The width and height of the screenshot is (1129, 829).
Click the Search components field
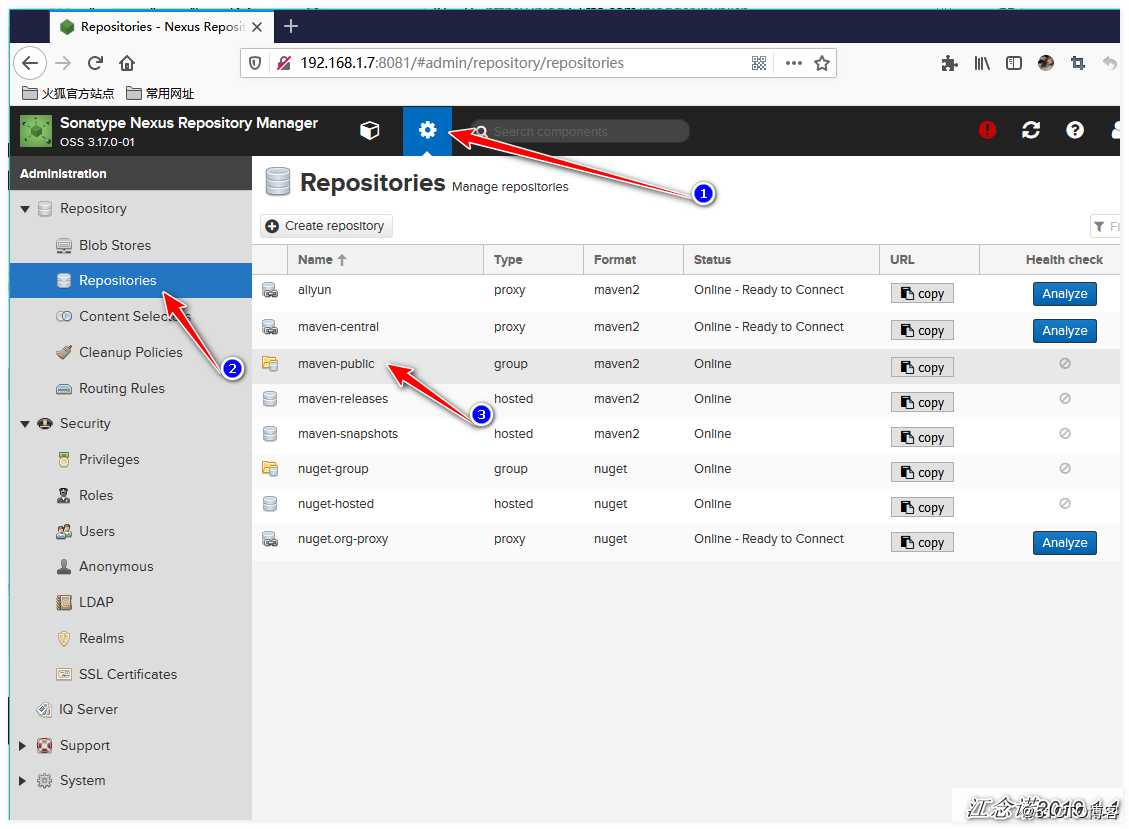click(580, 131)
